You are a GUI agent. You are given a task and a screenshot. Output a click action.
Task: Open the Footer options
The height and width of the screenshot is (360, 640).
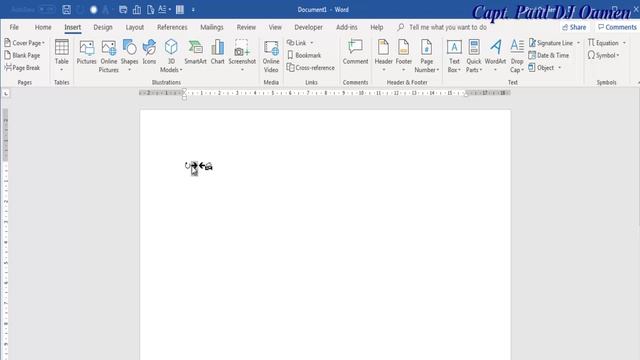403,56
